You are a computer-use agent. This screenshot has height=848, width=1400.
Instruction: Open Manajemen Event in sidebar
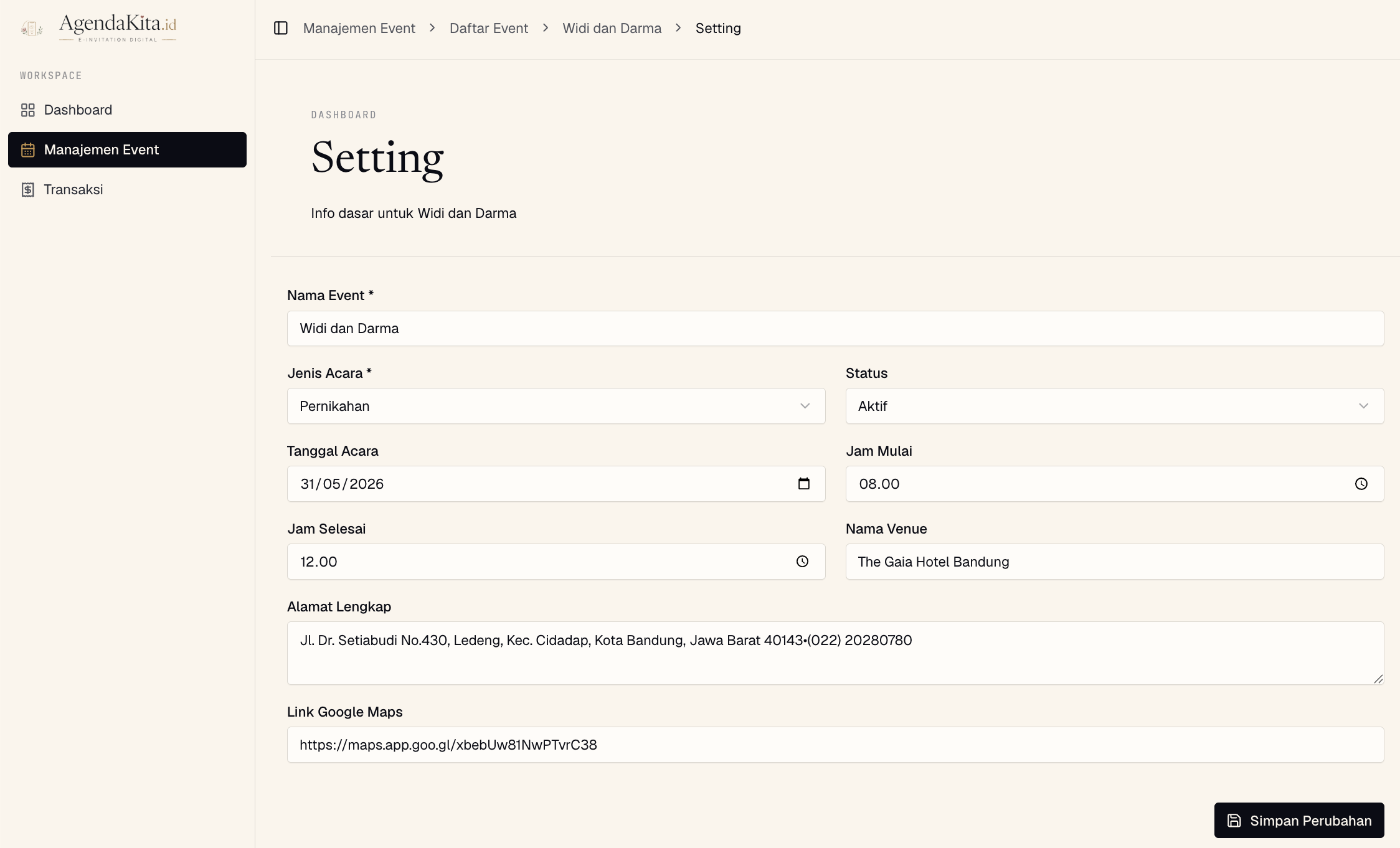tap(127, 150)
